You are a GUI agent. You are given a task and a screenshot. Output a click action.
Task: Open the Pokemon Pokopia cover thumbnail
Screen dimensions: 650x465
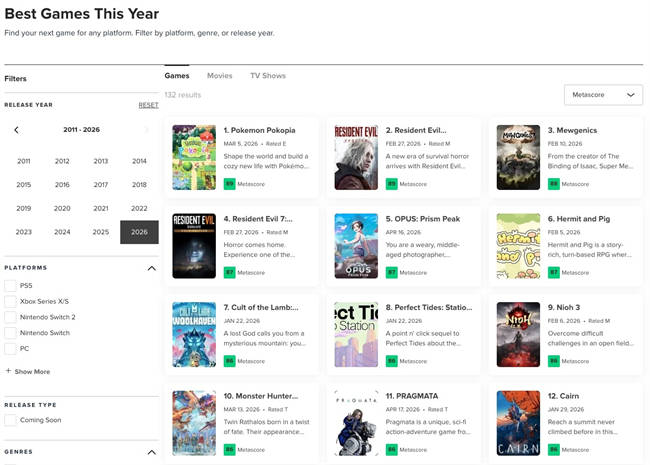point(194,157)
